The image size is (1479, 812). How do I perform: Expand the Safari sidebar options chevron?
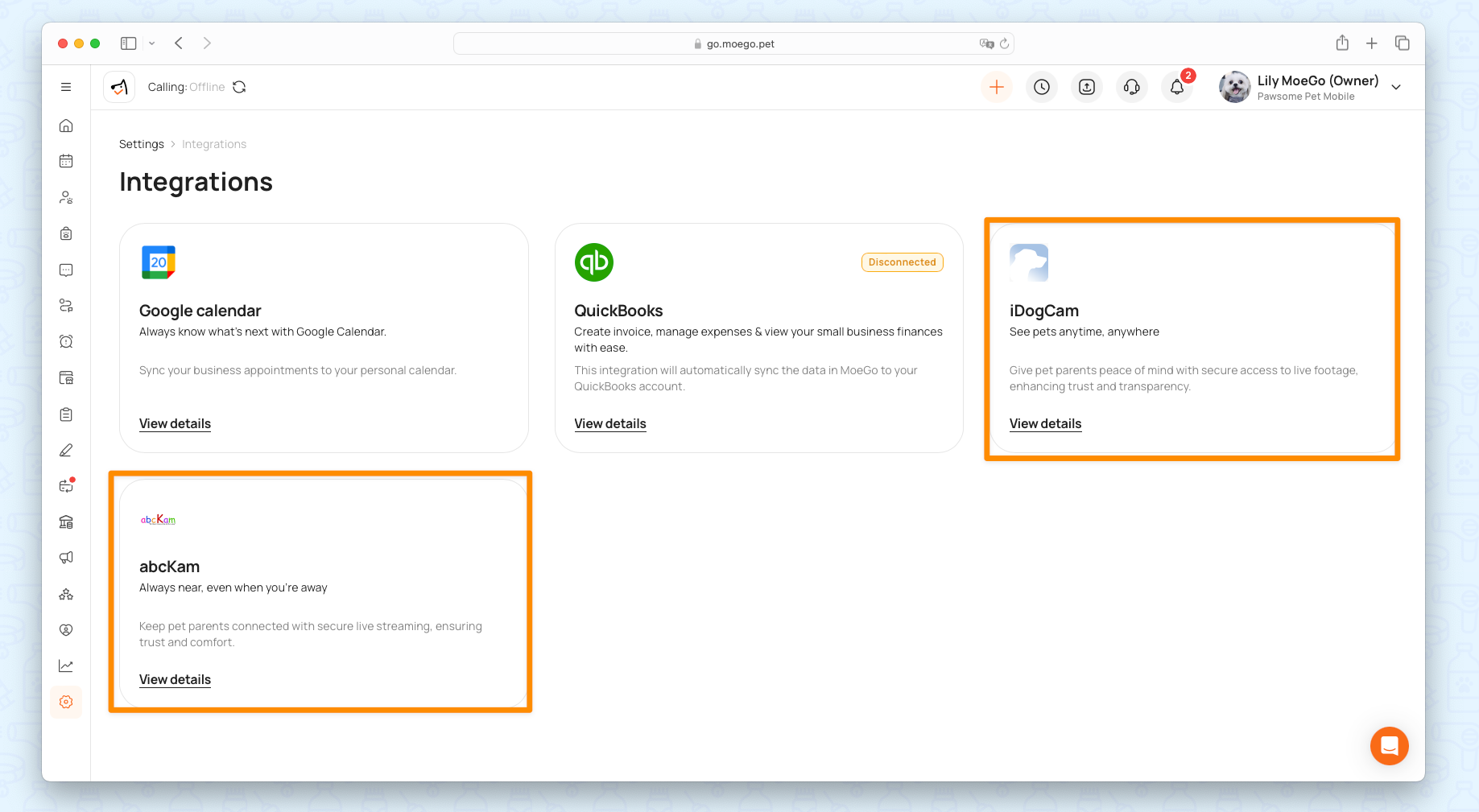click(151, 43)
